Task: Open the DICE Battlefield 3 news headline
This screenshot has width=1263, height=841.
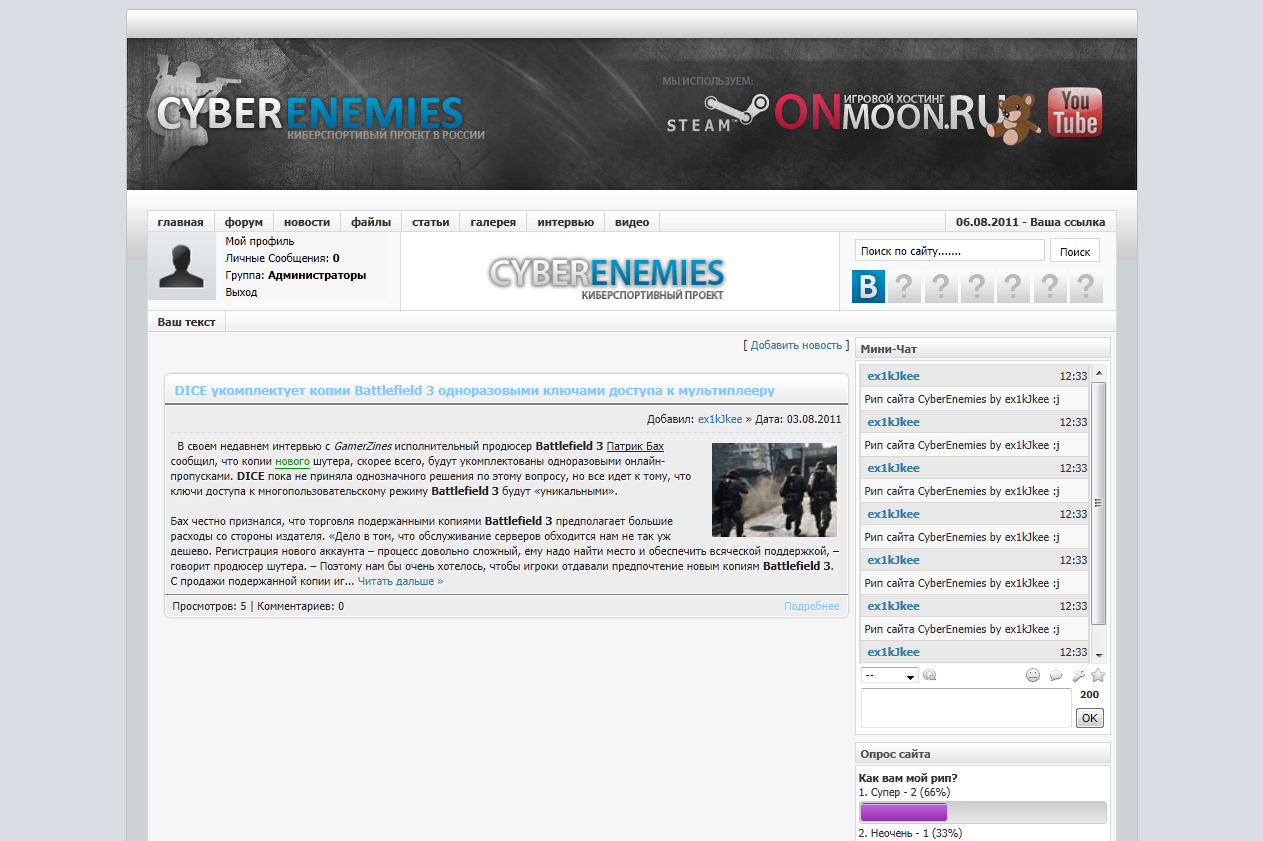Action: point(474,390)
